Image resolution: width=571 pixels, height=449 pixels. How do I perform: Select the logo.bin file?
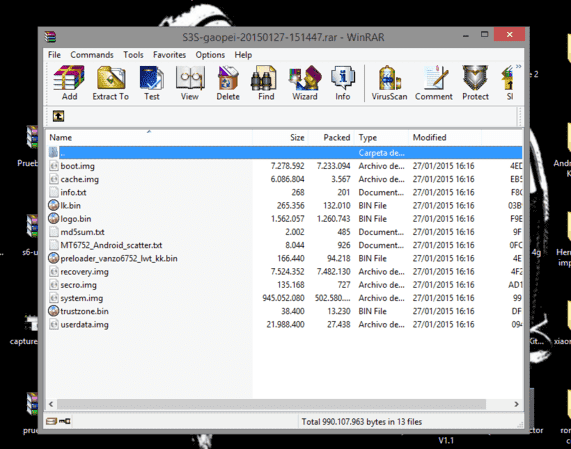285,218
